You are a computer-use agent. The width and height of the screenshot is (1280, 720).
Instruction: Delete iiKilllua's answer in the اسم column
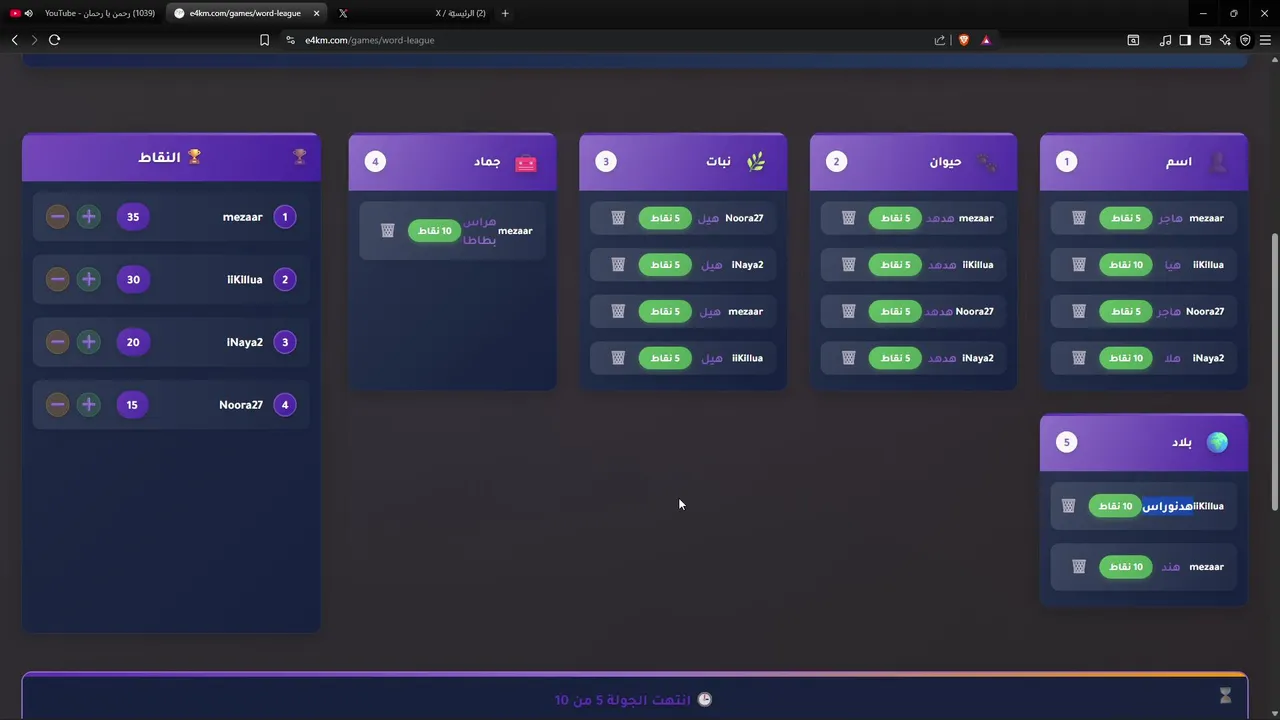coord(1079,265)
